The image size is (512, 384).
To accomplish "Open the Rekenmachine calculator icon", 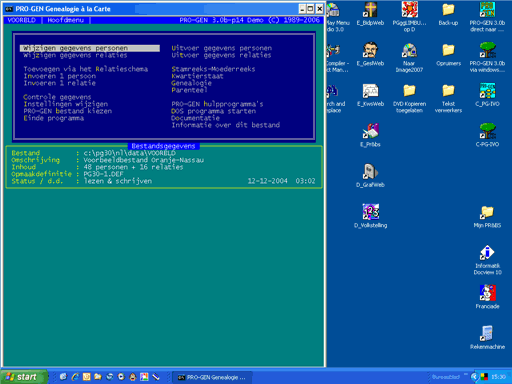I will tap(487, 337).
